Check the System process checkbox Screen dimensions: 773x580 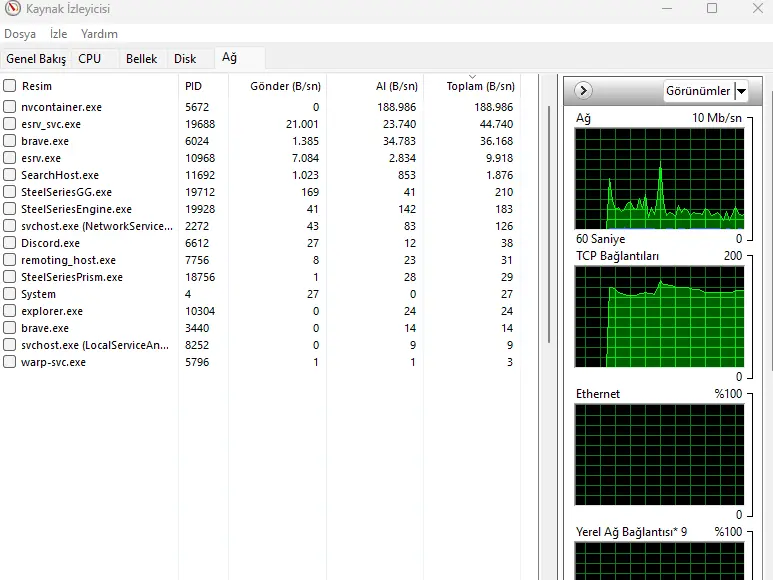pyautogui.click(x=9, y=294)
